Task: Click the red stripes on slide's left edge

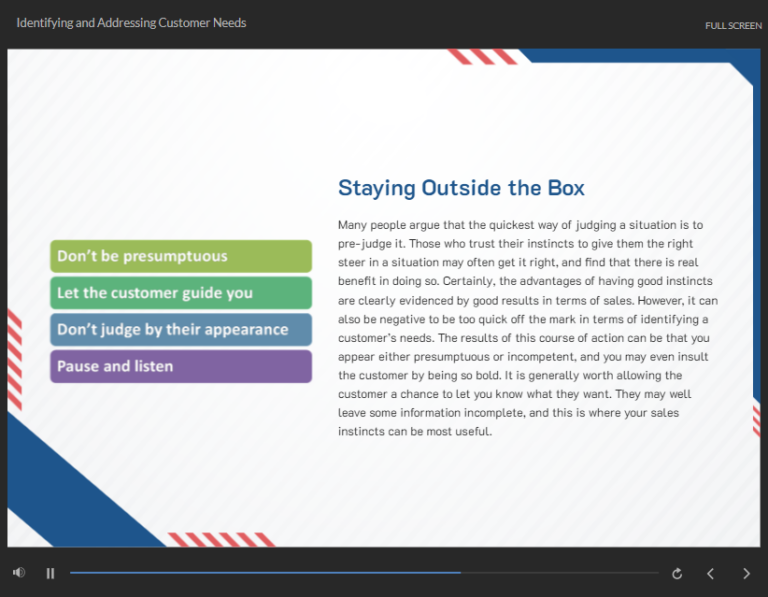Action: [x=14, y=360]
